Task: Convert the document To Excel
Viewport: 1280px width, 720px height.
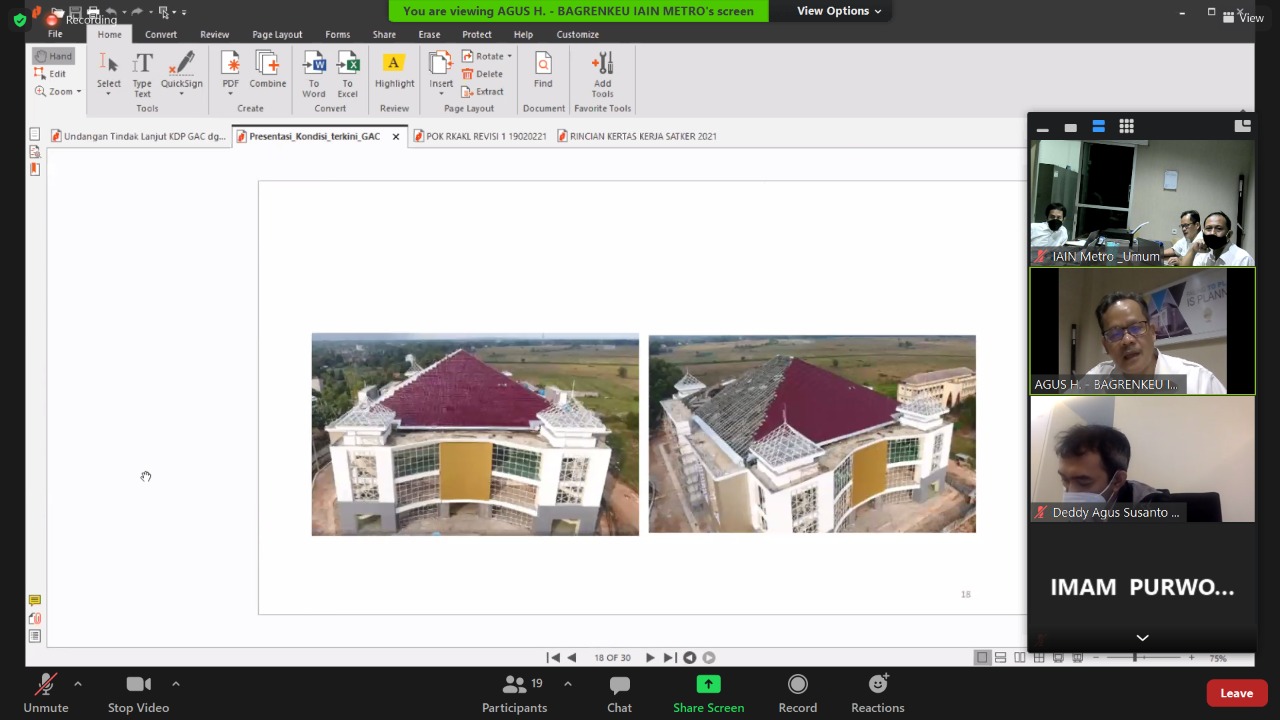Action: [347, 74]
